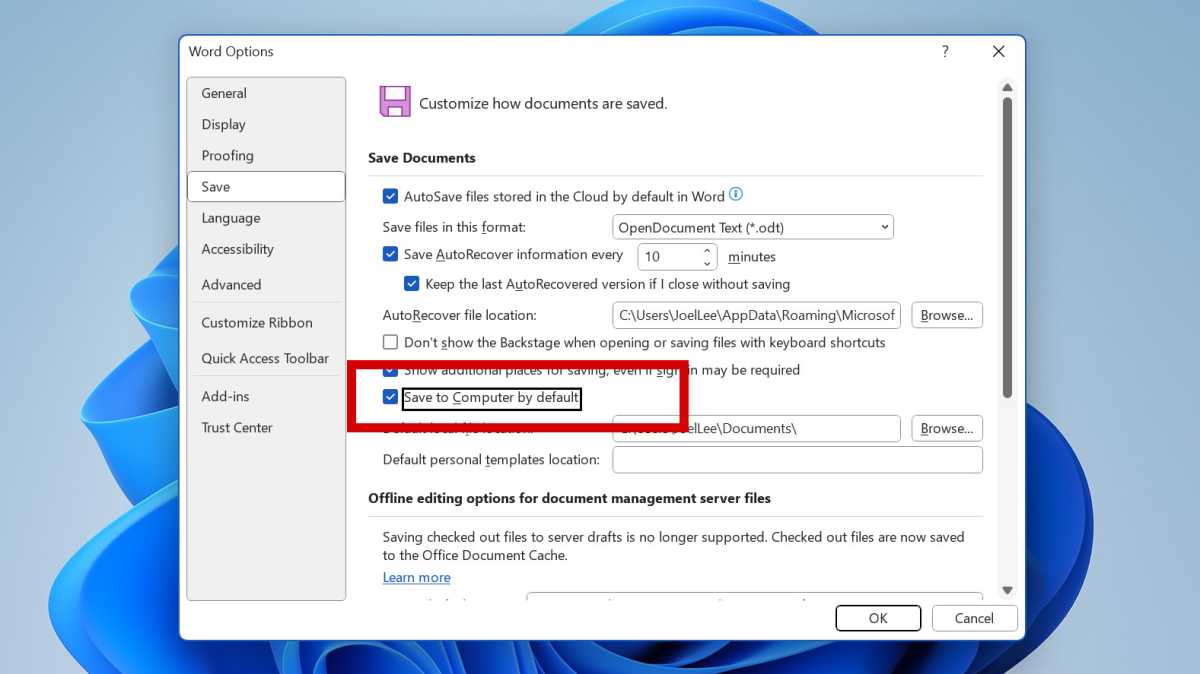Browse for AutoRecover file location
Screen dimensions: 1200x674
(x=945, y=315)
